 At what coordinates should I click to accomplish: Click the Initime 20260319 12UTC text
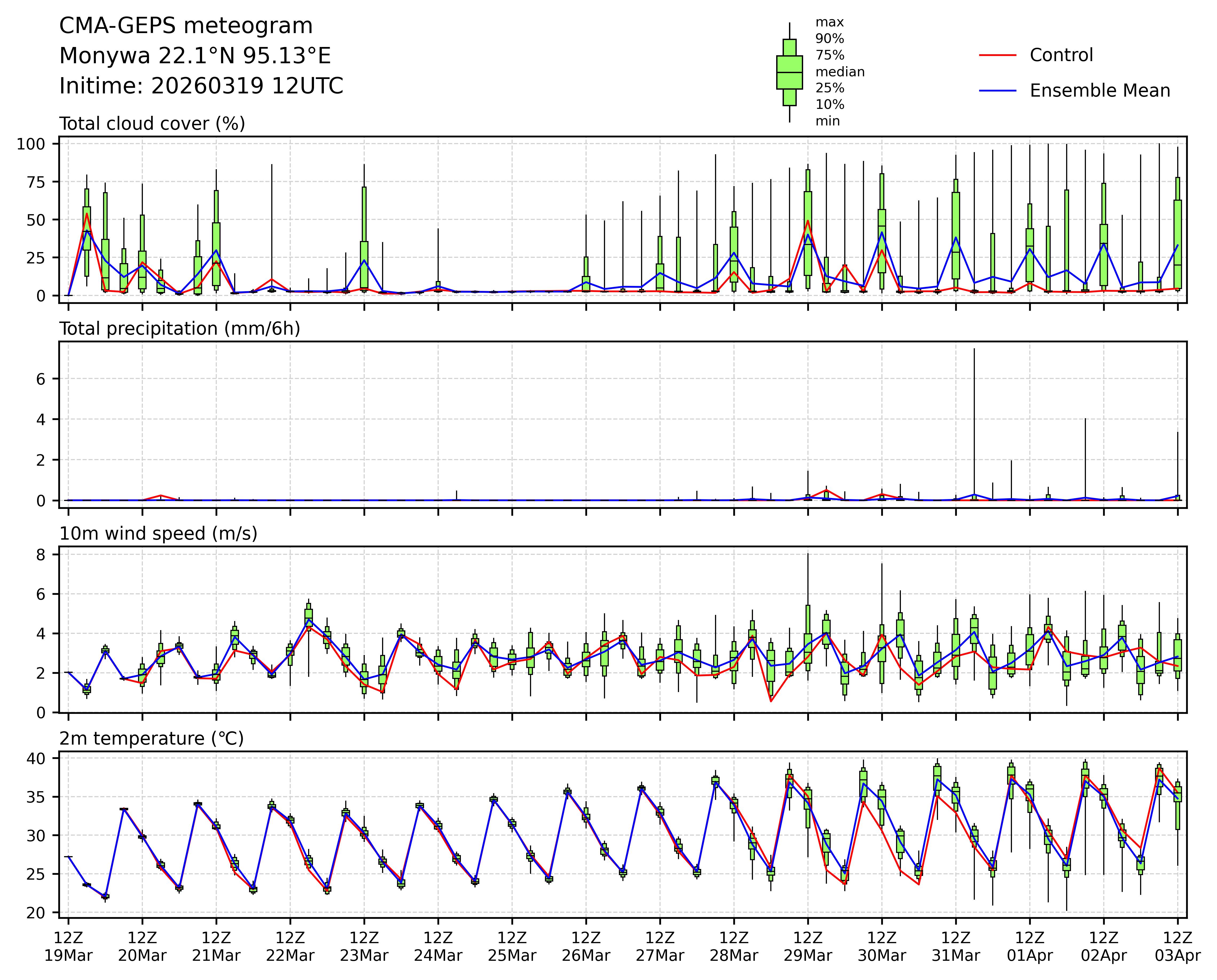pos(201,86)
